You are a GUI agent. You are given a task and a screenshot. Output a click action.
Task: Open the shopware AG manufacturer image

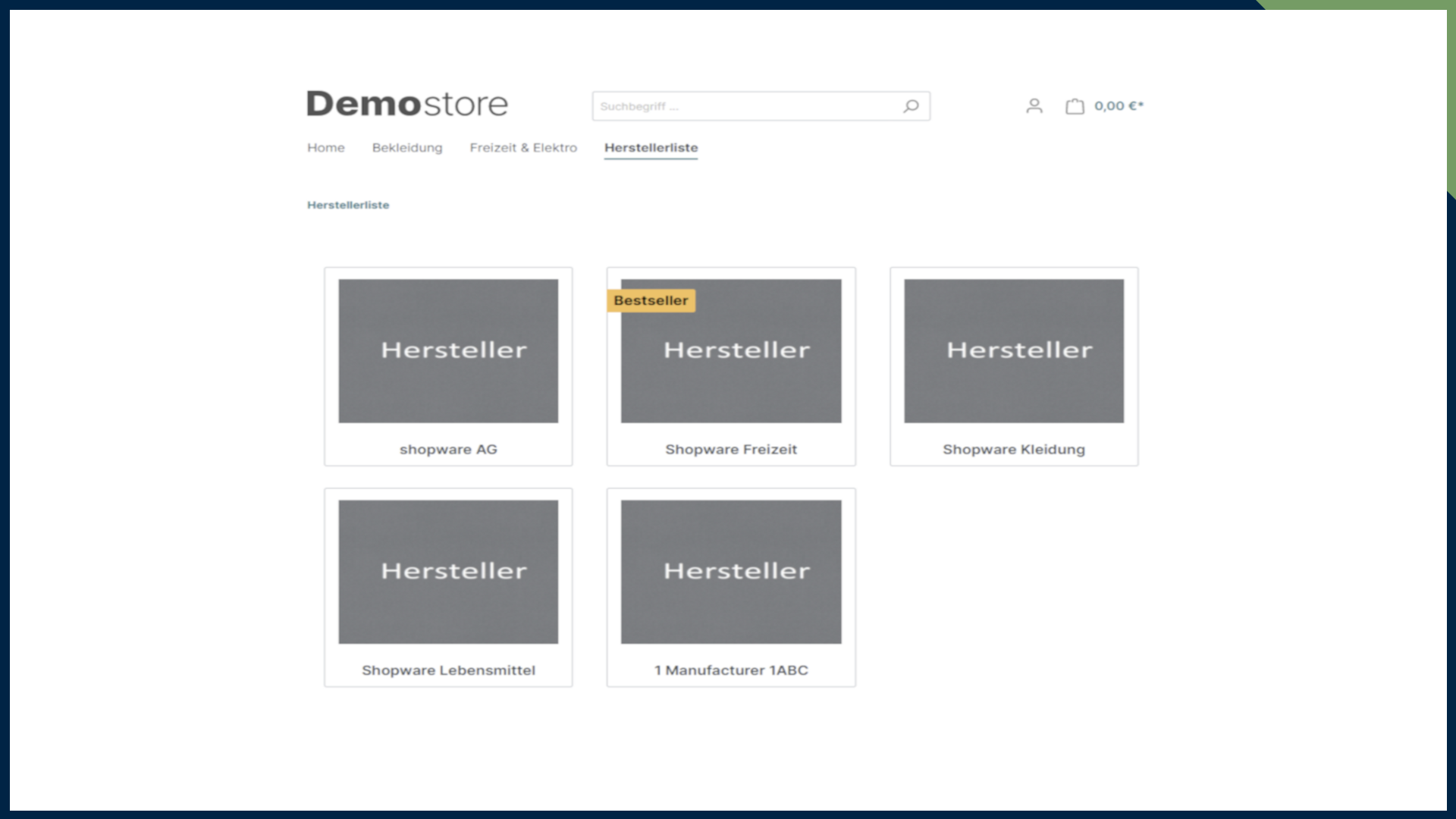pyautogui.click(x=448, y=350)
